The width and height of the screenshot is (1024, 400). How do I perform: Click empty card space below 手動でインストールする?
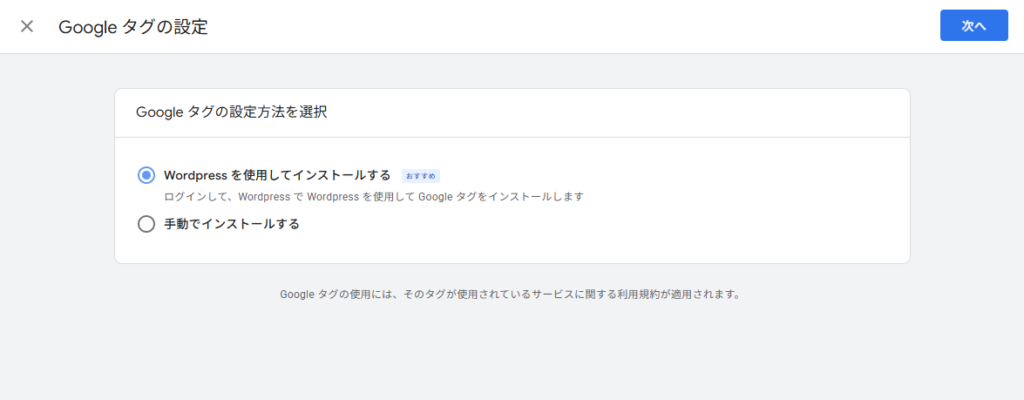point(500,248)
